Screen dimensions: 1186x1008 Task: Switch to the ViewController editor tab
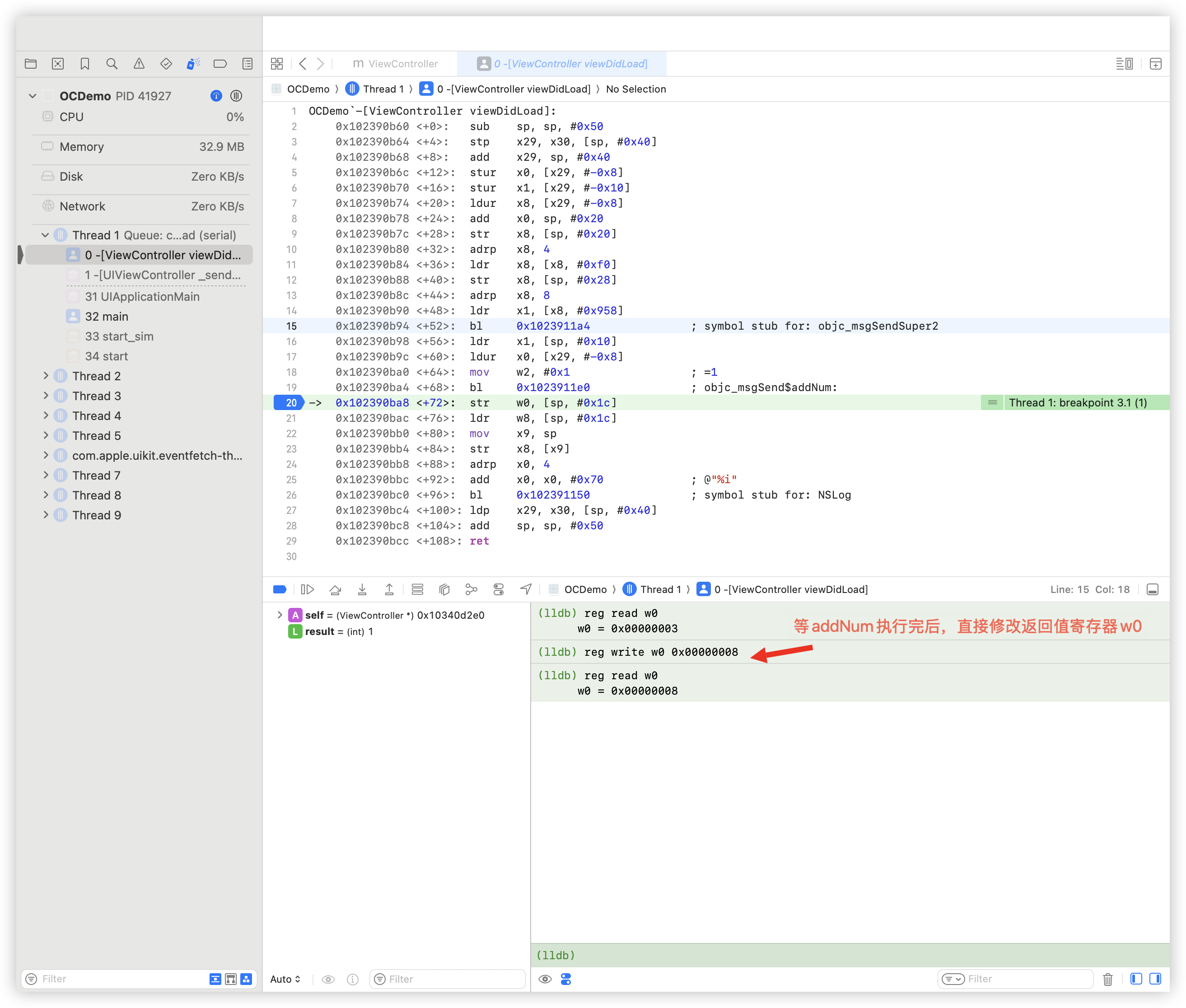396,64
